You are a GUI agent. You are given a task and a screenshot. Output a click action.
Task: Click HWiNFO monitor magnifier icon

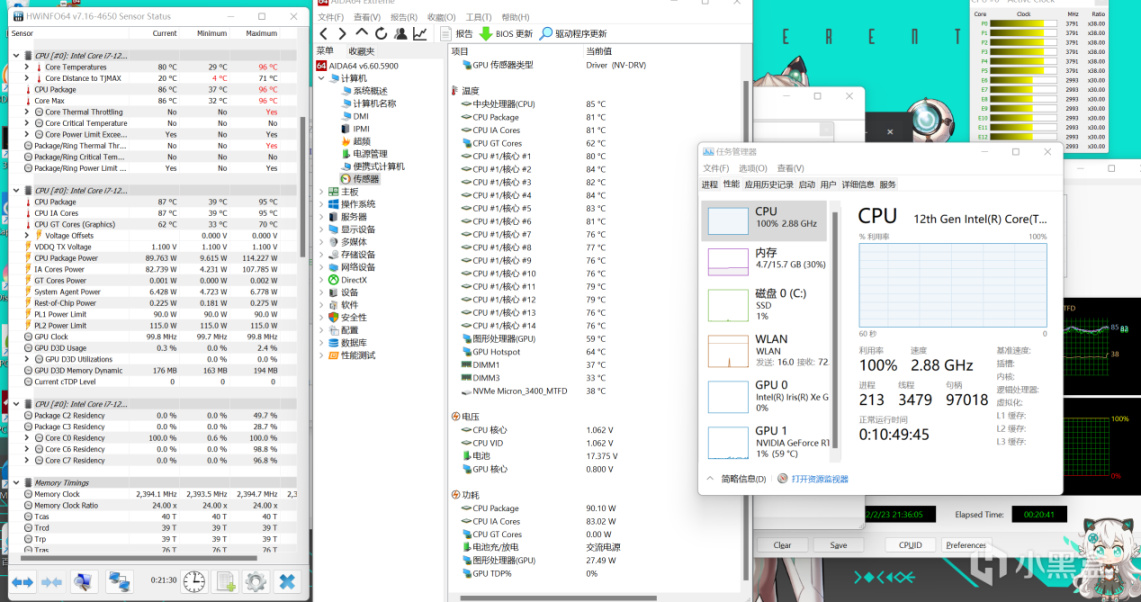point(83,582)
